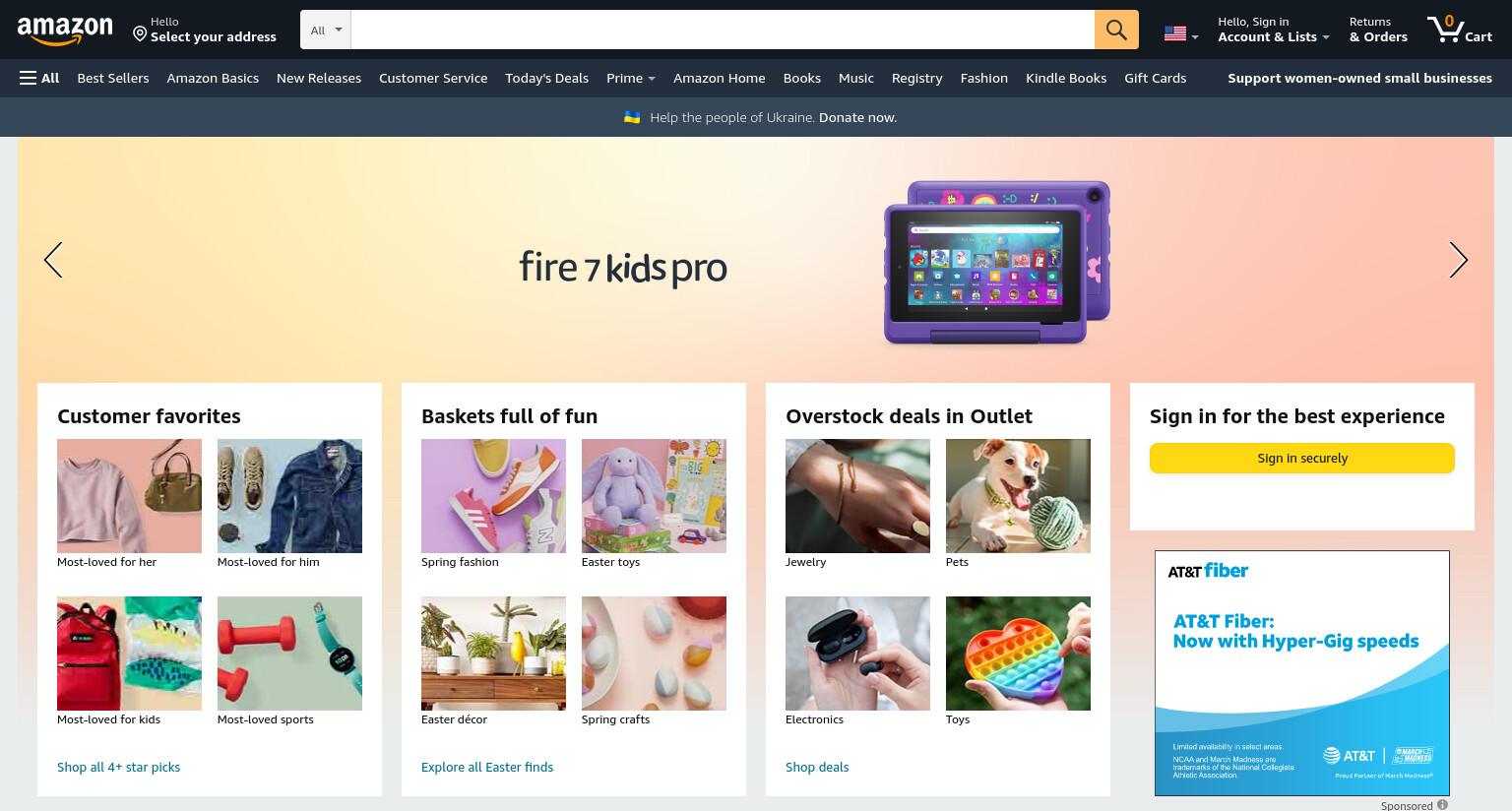The height and width of the screenshot is (811, 1512).
Task: Click the orange search magnifier button
Action: tap(1116, 30)
